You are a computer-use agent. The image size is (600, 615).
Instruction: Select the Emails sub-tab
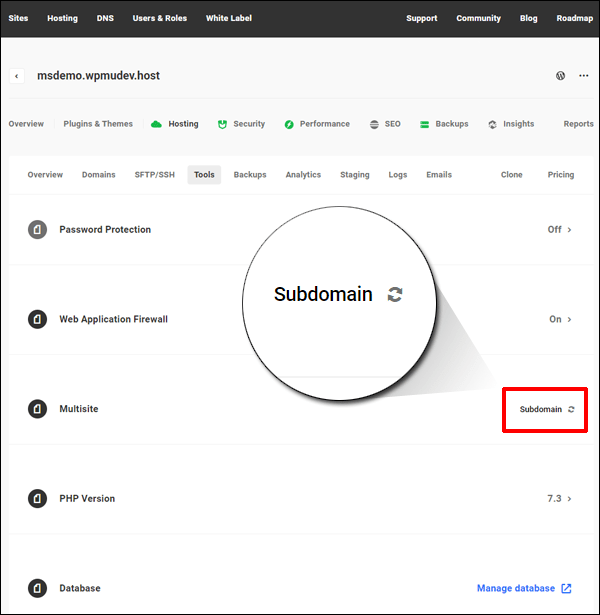coord(439,175)
